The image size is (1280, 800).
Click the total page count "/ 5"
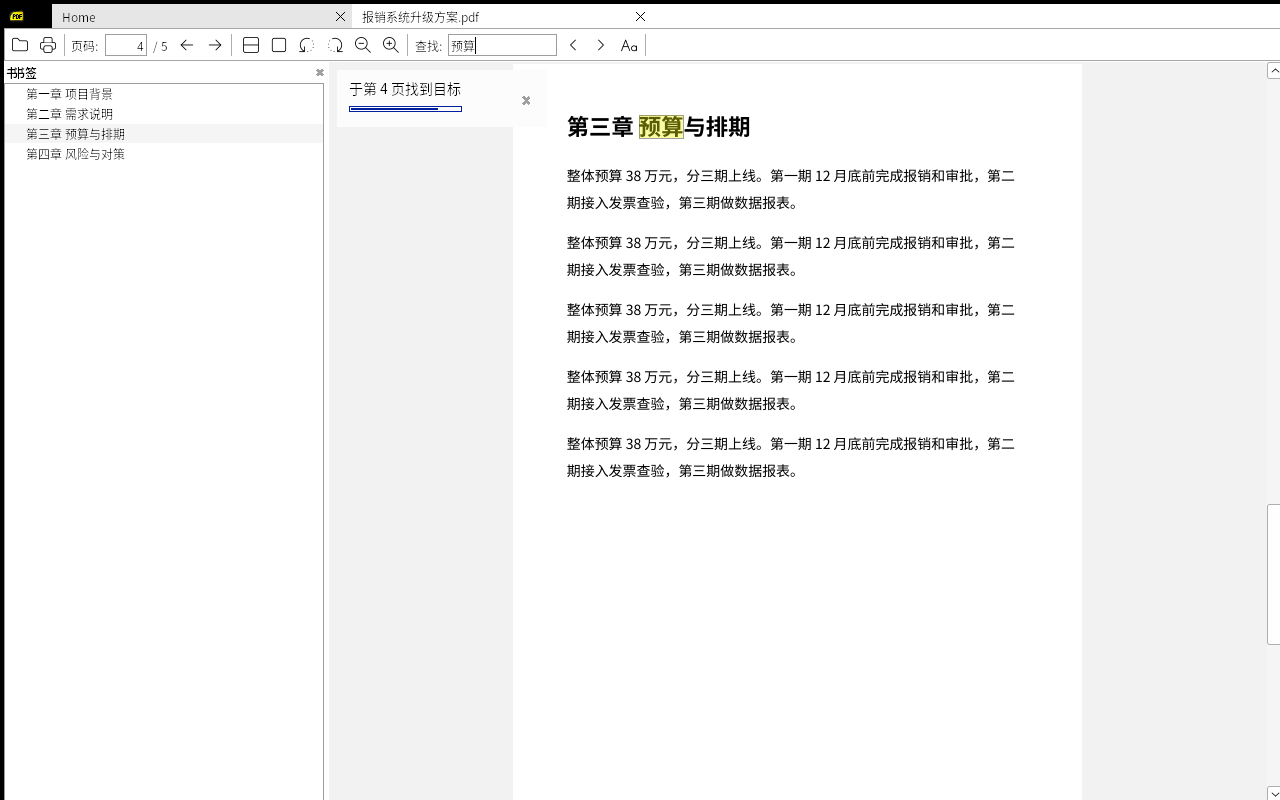pyautogui.click(x=160, y=46)
